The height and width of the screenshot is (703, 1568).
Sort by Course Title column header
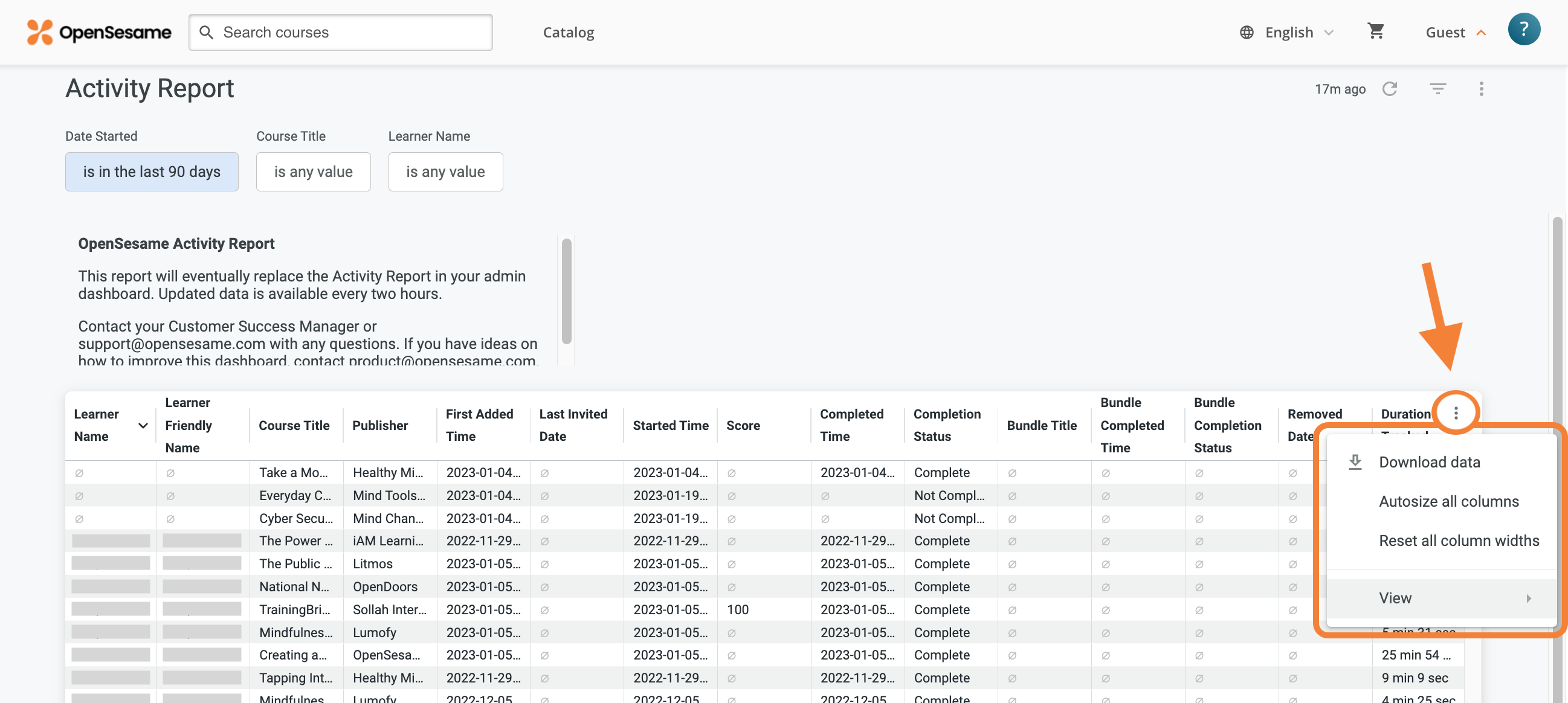[294, 425]
